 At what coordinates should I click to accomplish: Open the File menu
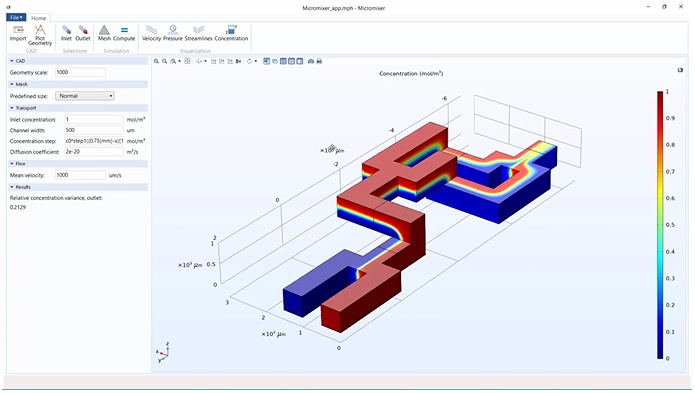click(x=16, y=17)
